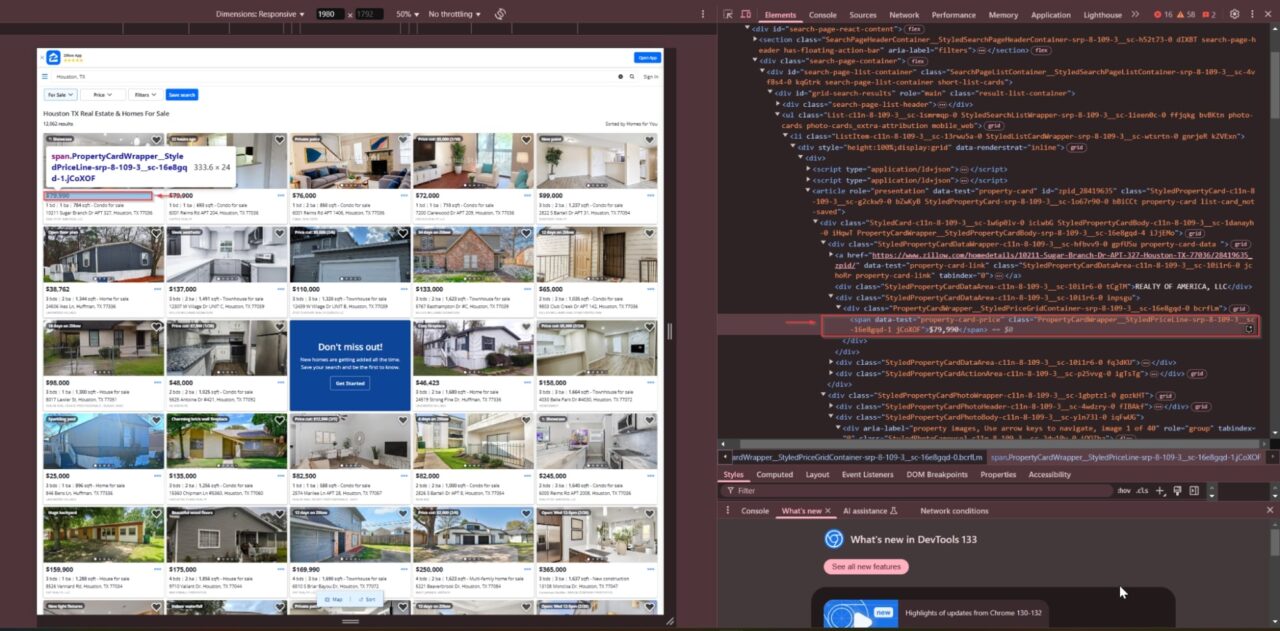Toggle the .cls class editor
The height and width of the screenshot is (631, 1280).
coord(1141,490)
